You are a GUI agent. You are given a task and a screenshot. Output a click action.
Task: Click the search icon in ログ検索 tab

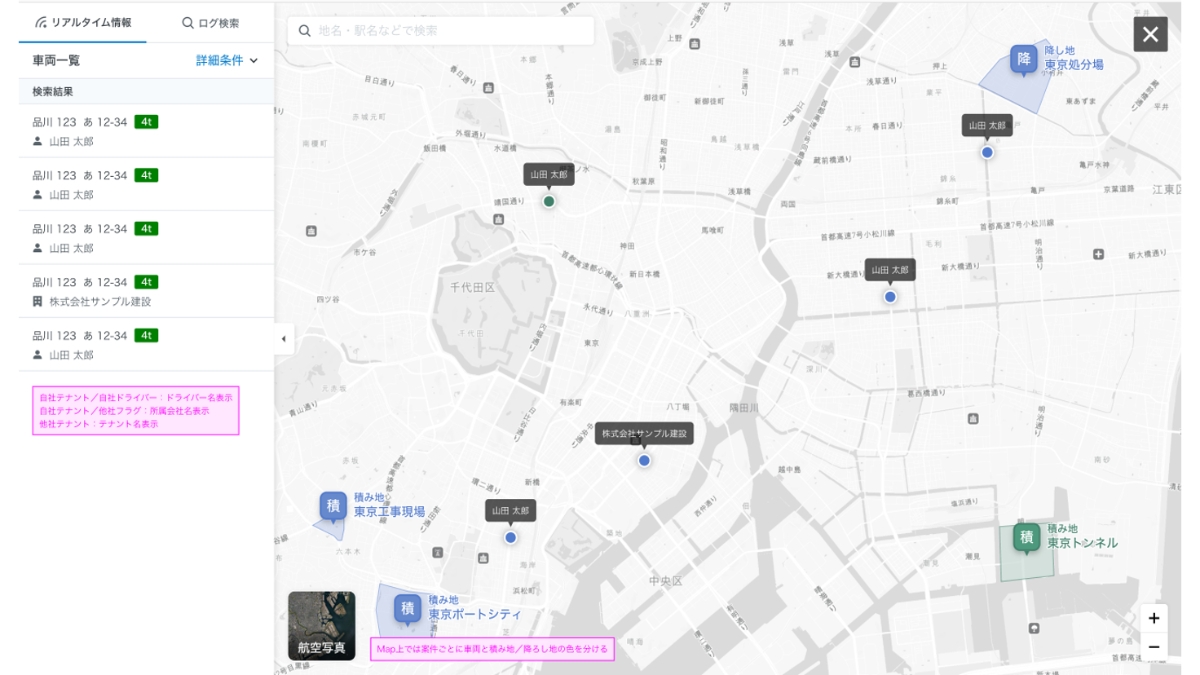click(187, 22)
